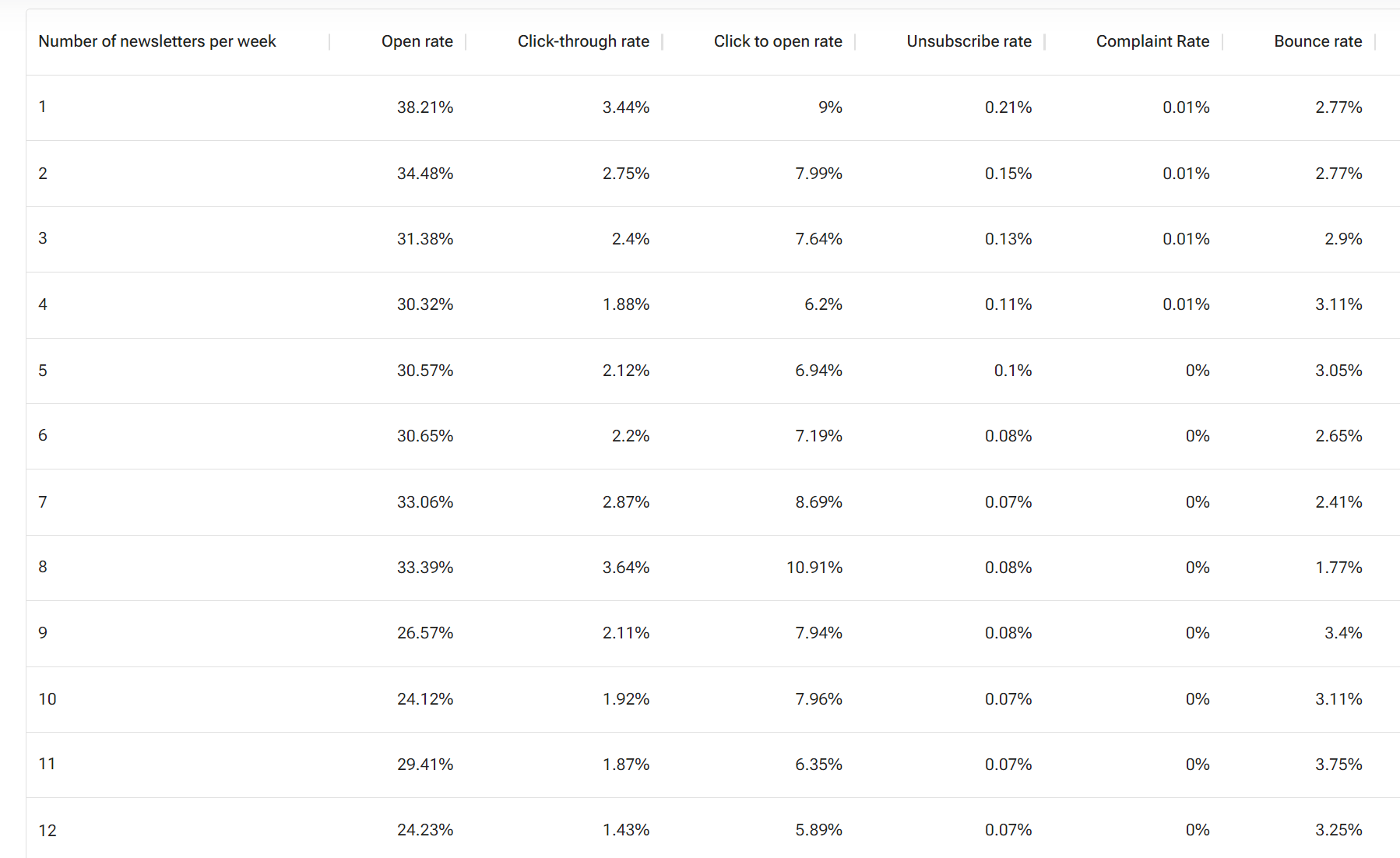Screen dimensions: 1400x858
Task: Select the 3.75% bounce rate cell
Action: click(1338, 765)
